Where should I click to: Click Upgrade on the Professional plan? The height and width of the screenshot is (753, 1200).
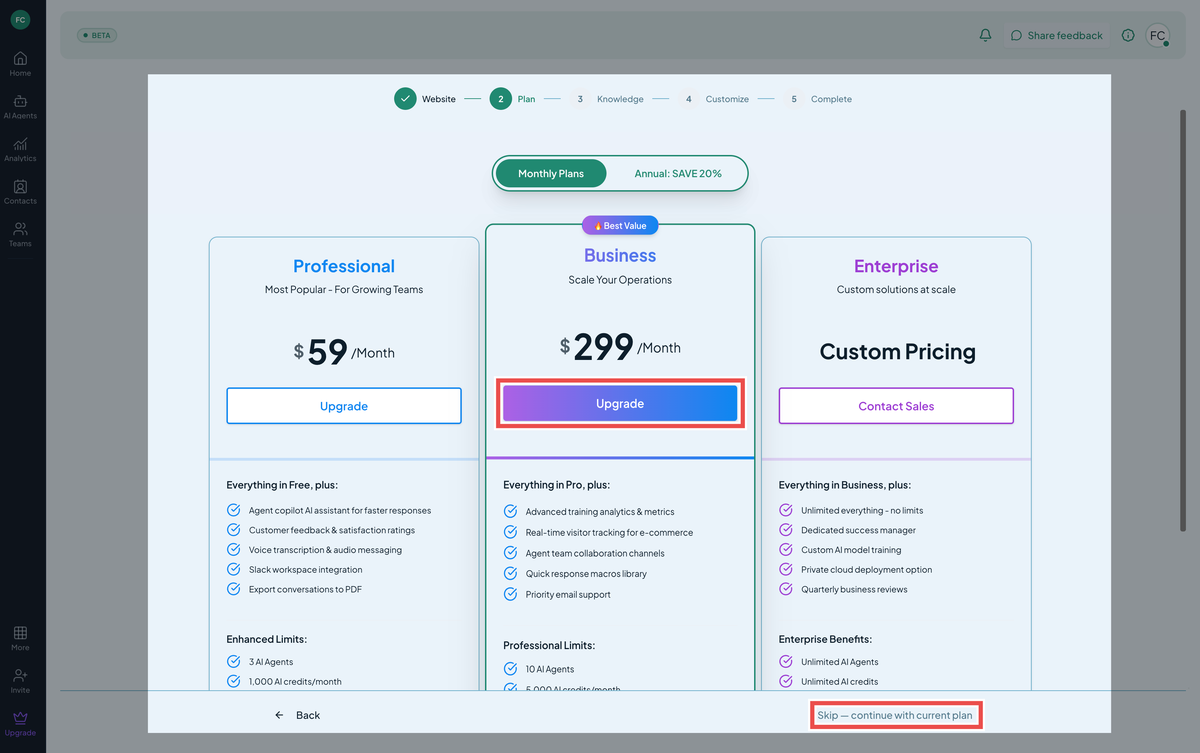click(344, 406)
